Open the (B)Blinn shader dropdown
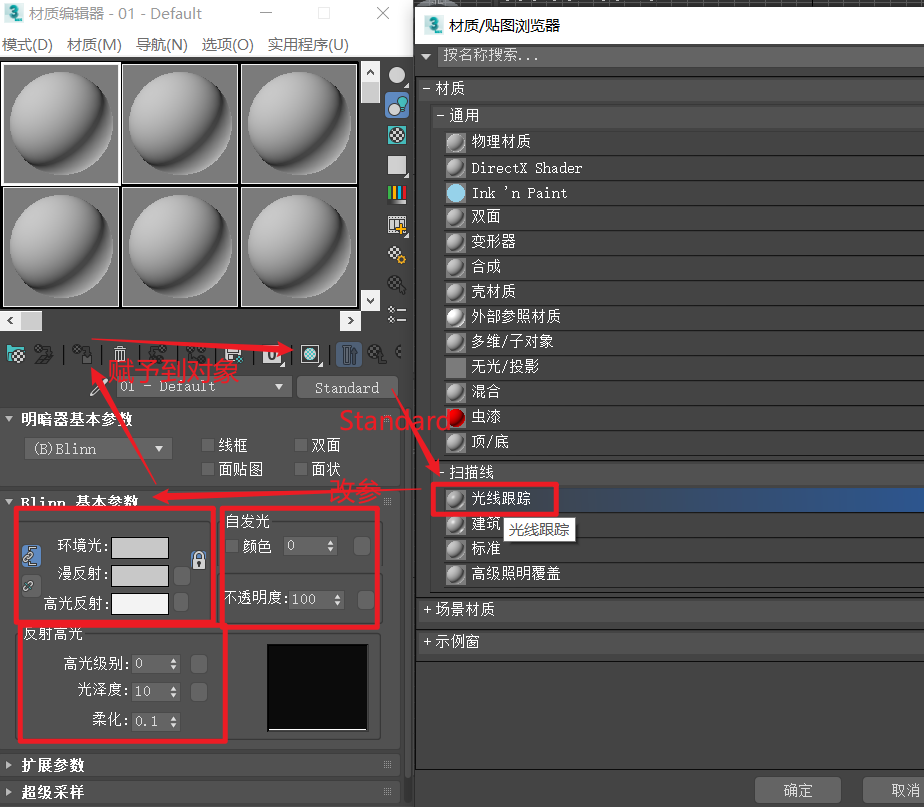This screenshot has height=807, width=924. coord(97,448)
